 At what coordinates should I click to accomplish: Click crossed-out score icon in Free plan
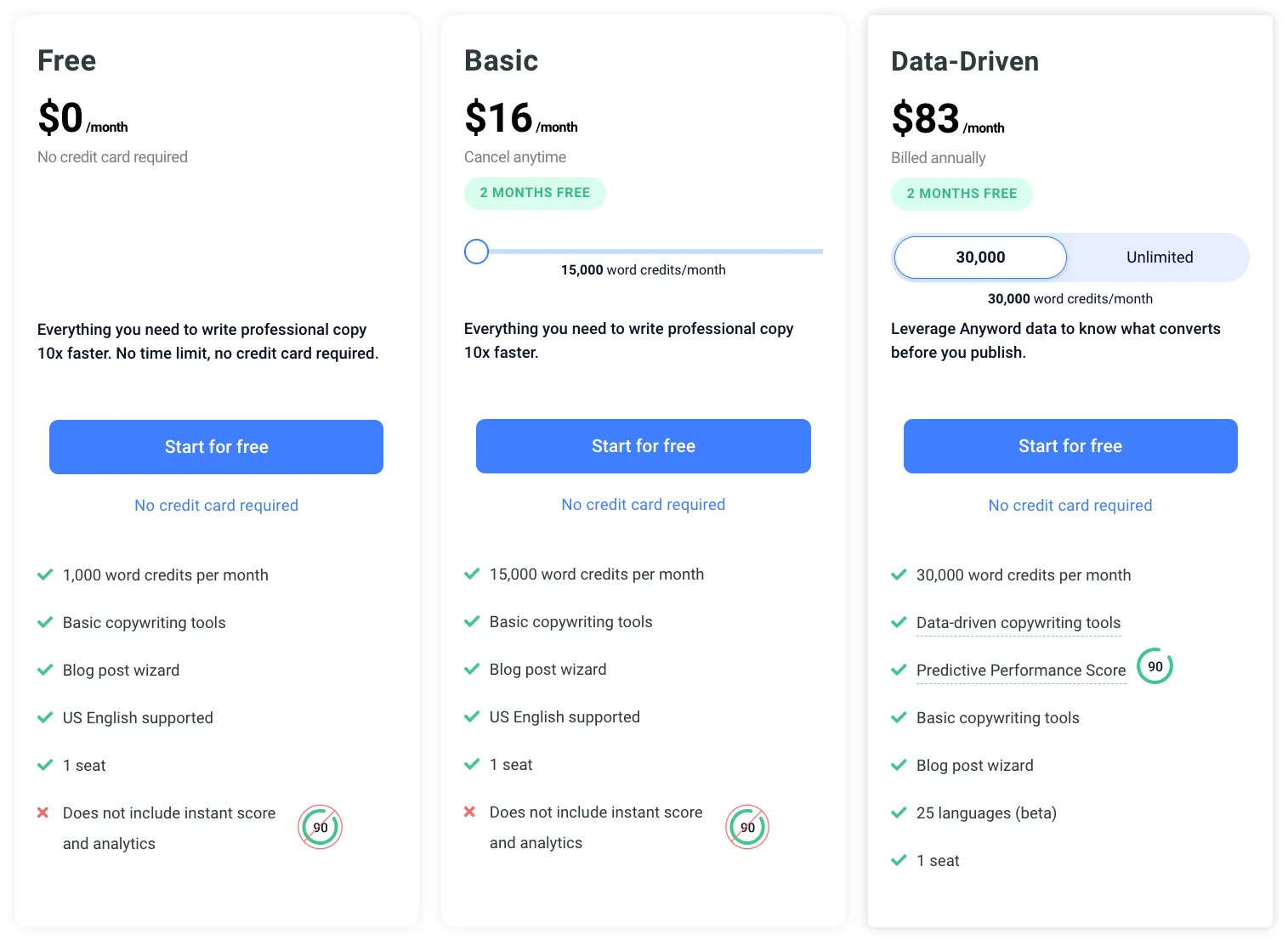(320, 827)
